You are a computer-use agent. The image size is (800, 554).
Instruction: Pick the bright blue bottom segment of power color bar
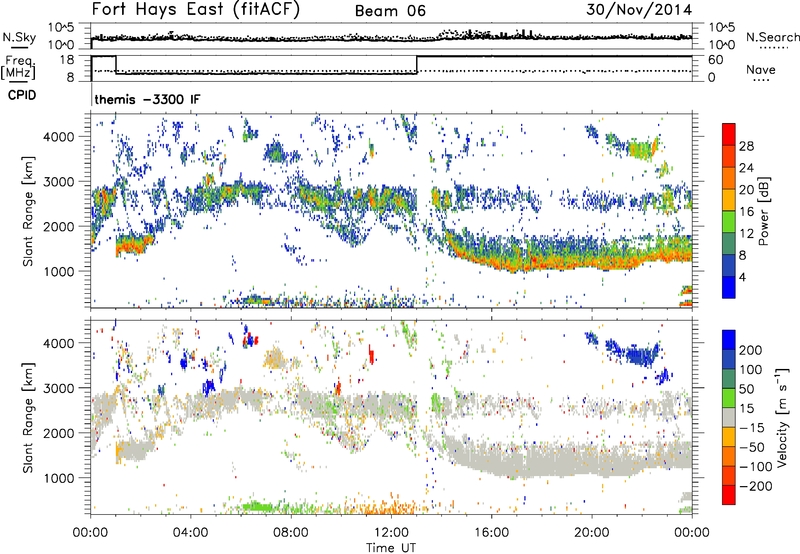tap(729, 288)
